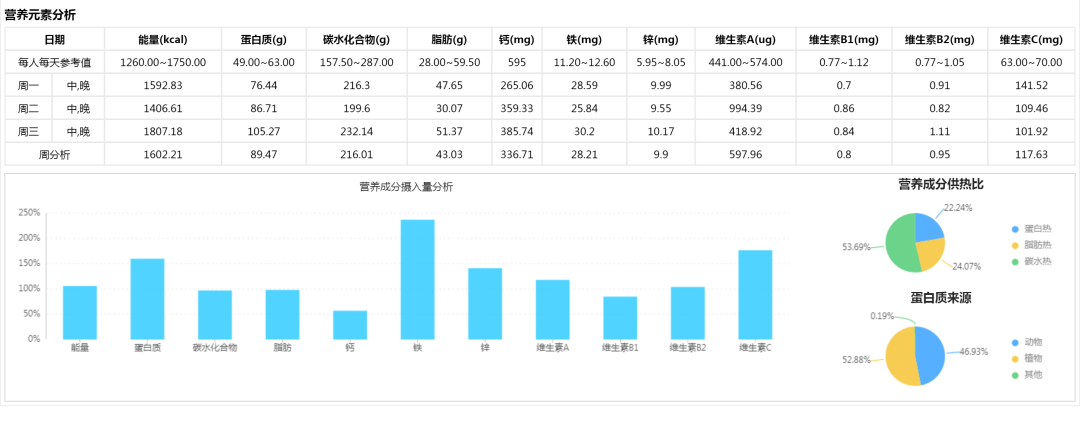Toggle the 动物 legend entry
Image resolution: width=1080 pixels, height=422 pixels.
pos(1027,342)
